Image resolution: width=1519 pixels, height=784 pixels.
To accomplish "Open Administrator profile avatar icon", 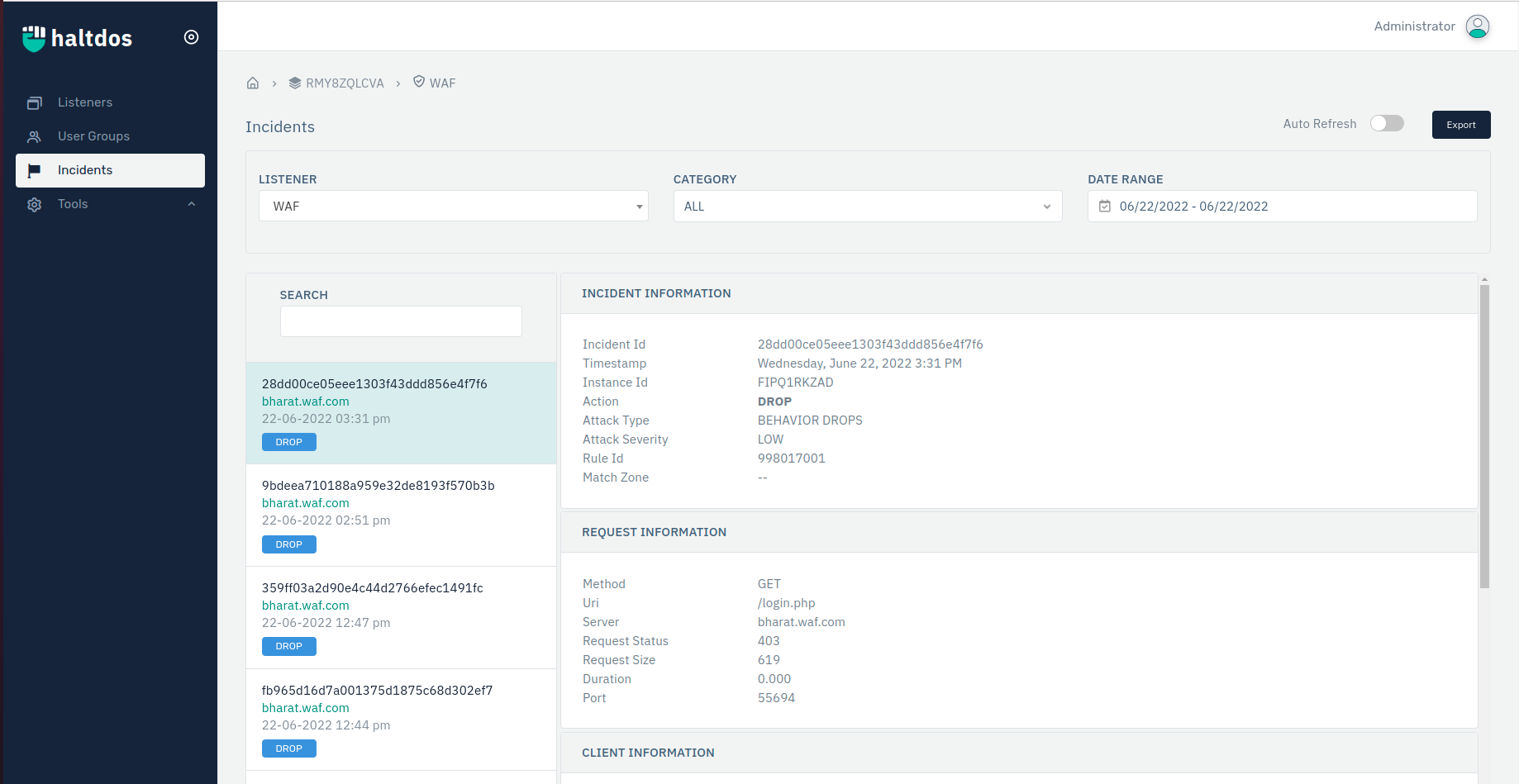I will click(x=1478, y=26).
